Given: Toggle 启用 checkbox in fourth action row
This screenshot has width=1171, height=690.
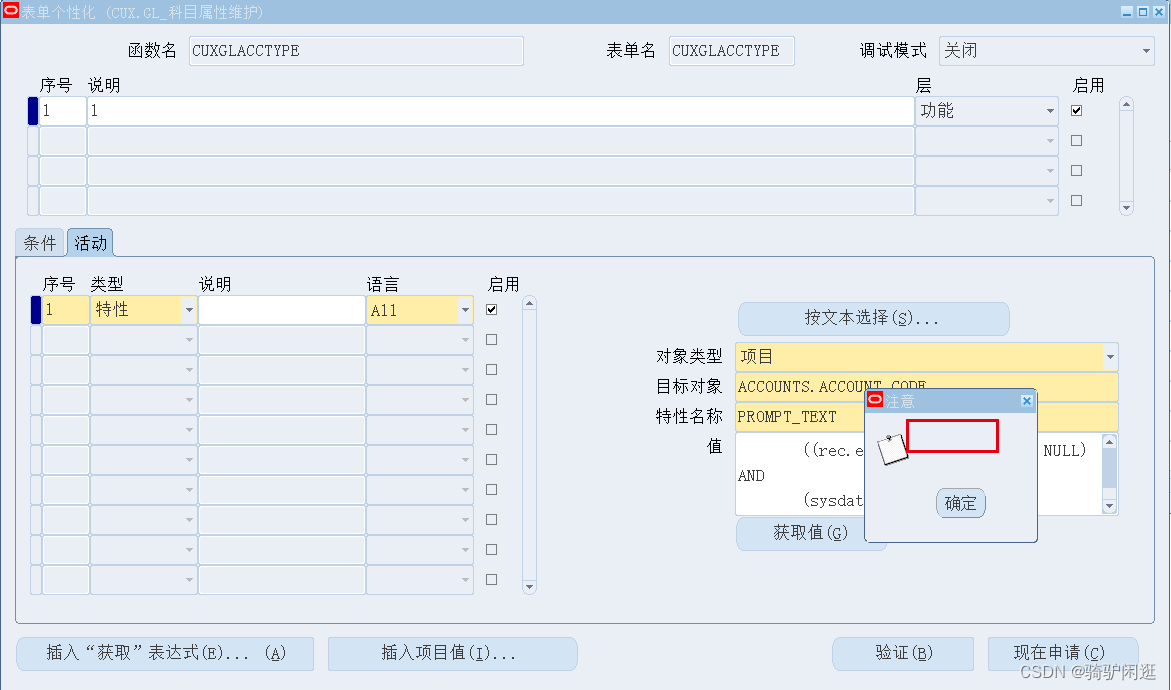Looking at the screenshot, I should 491,400.
